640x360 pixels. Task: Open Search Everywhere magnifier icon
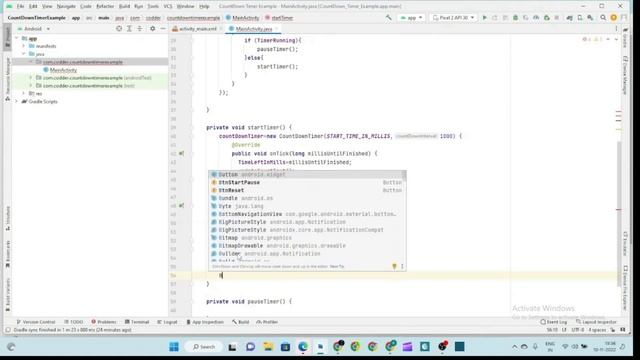[603, 18]
